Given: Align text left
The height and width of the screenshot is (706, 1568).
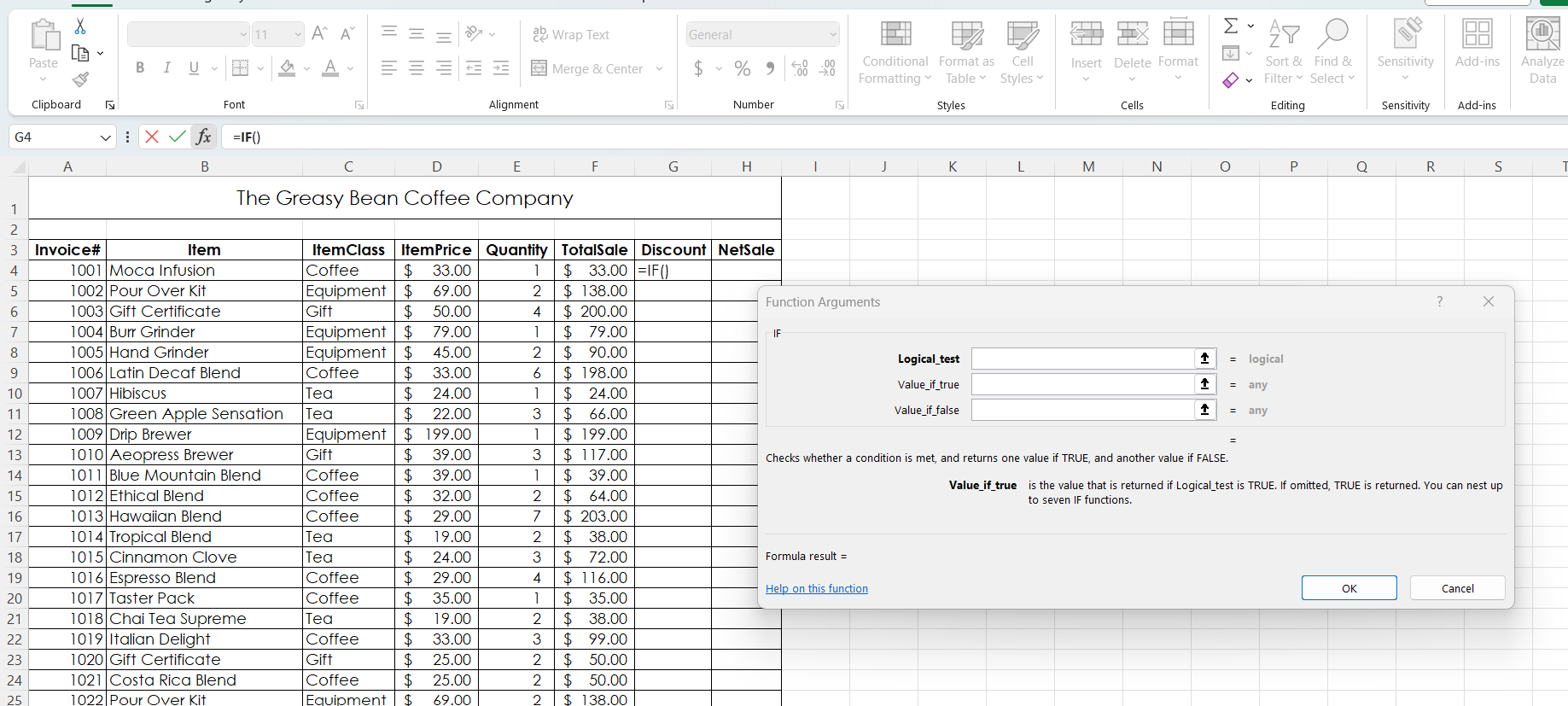Looking at the screenshot, I should click(389, 67).
